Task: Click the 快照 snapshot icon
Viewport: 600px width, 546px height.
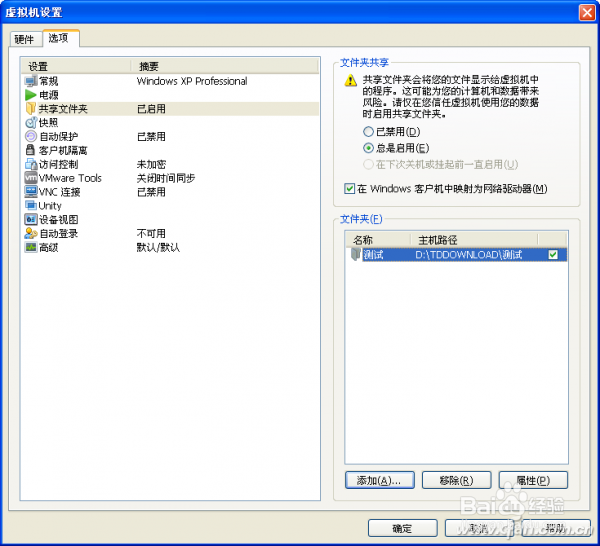Action: coord(31,122)
